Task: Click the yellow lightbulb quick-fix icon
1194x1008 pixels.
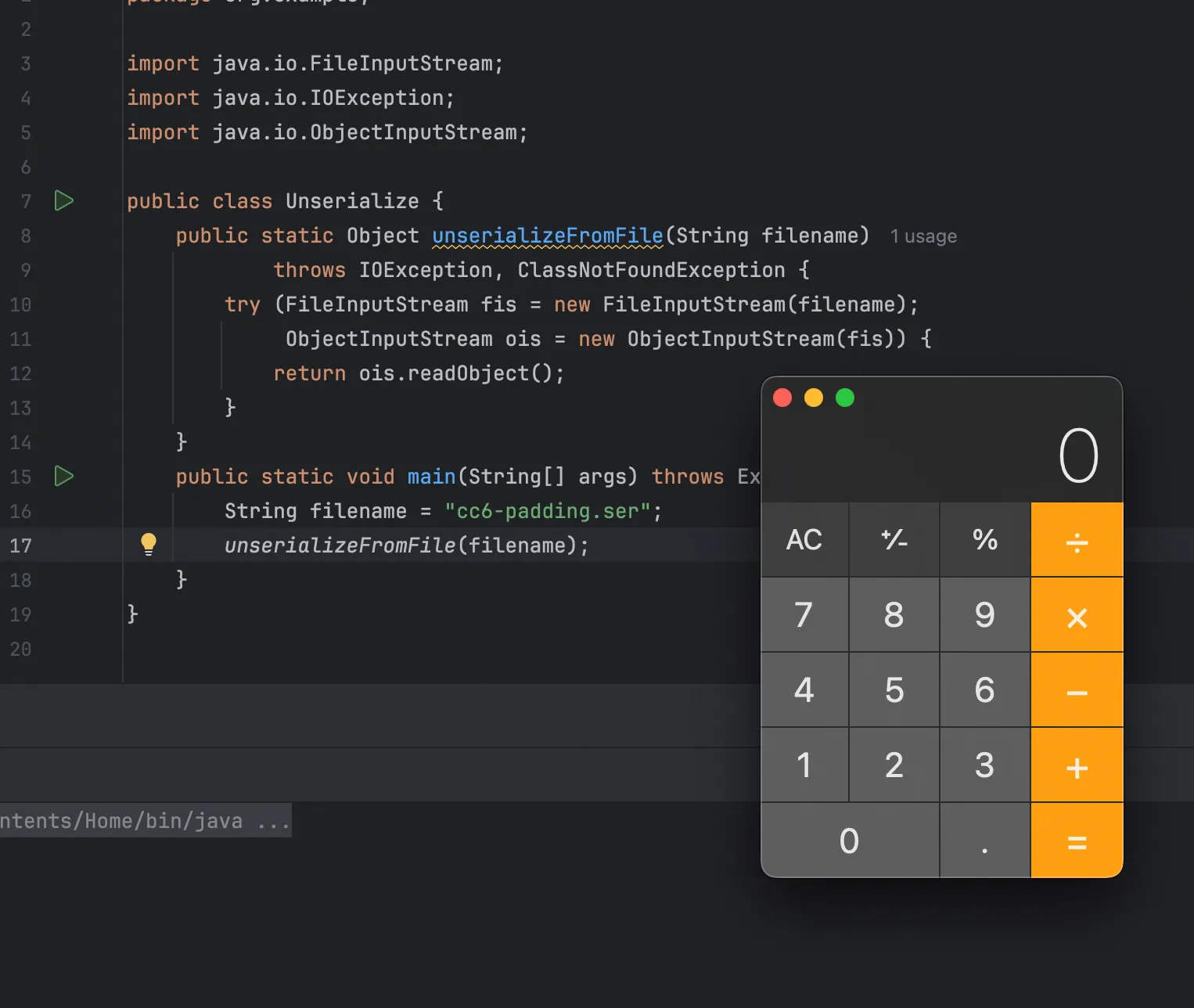Action: (148, 544)
